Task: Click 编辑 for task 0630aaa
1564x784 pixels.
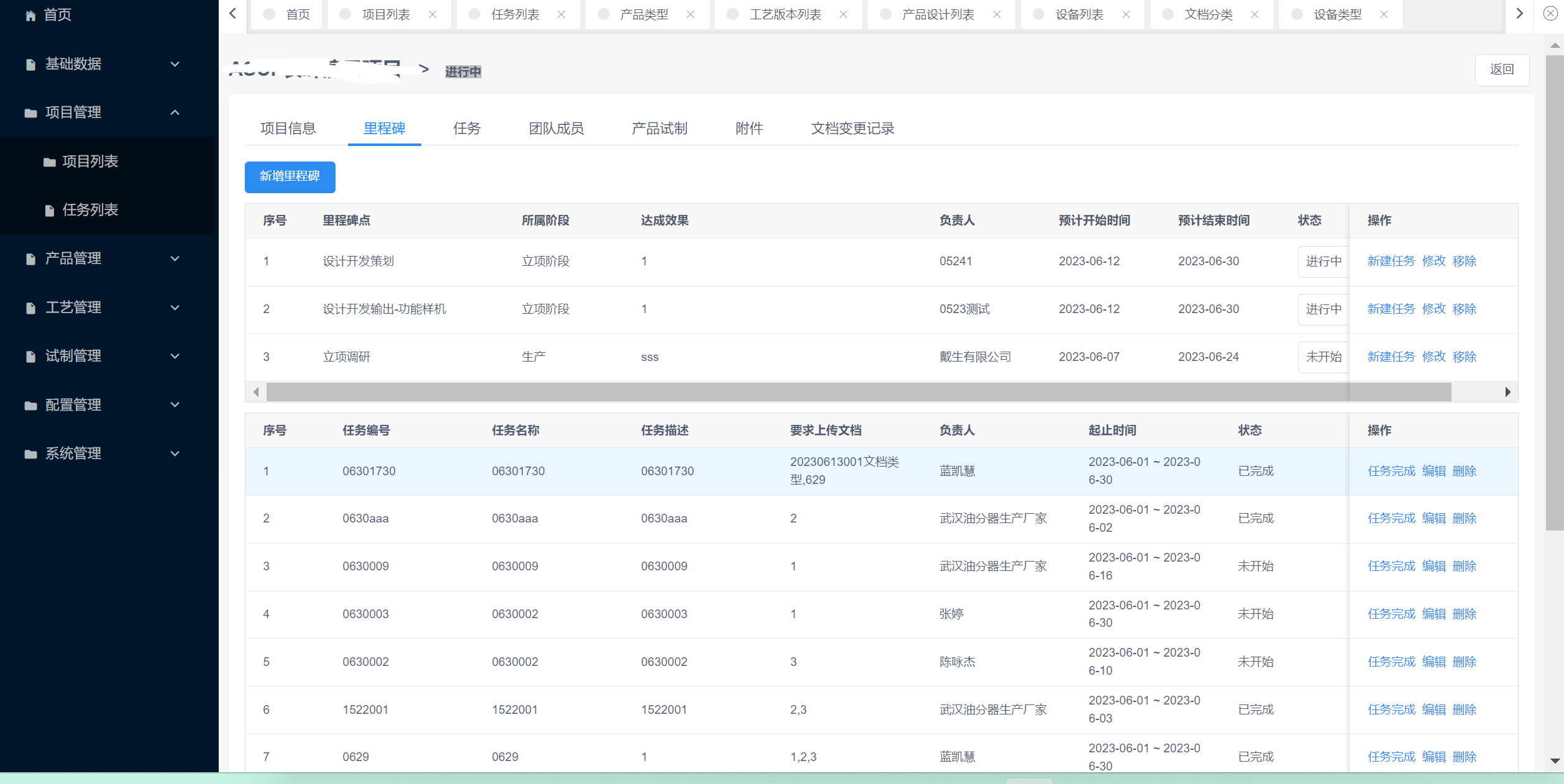Action: click(1434, 519)
